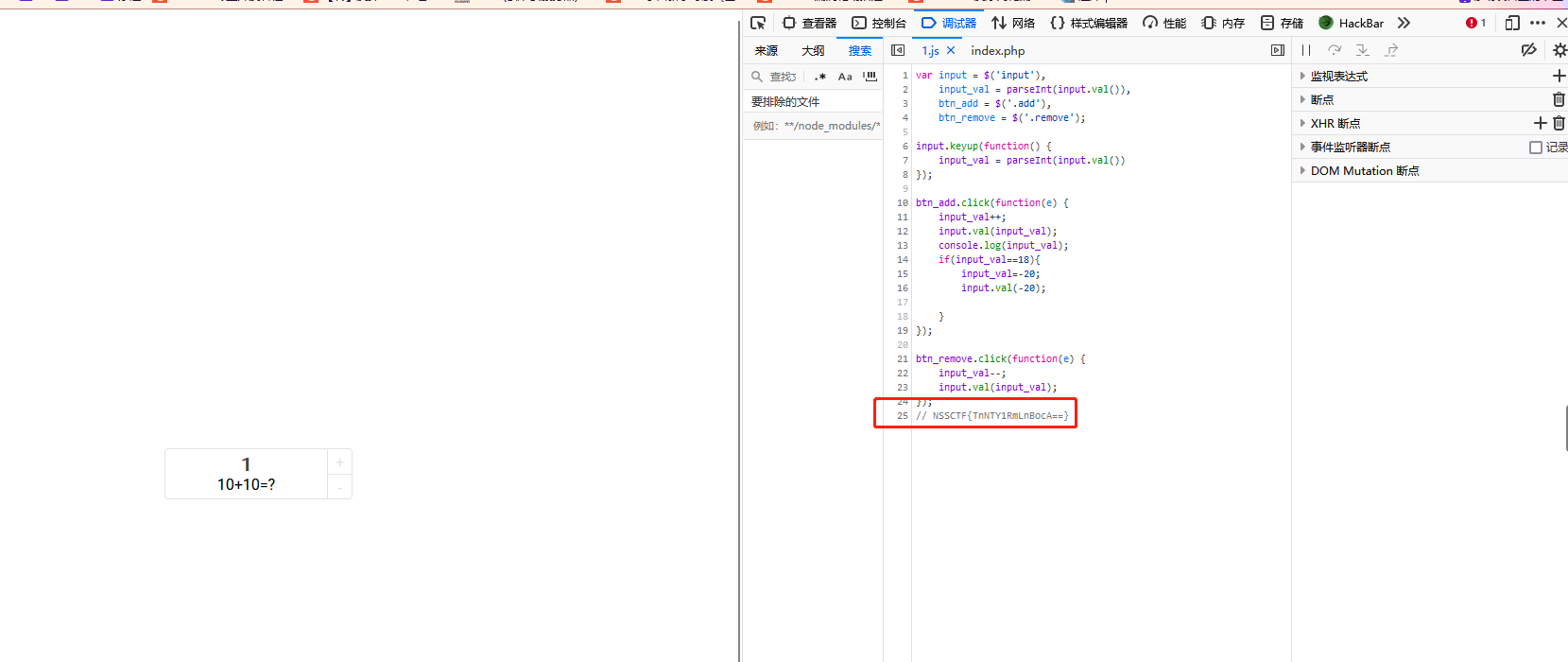Click the page's minus decrement button
1568x662 pixels.
click(x=339, y=486)
